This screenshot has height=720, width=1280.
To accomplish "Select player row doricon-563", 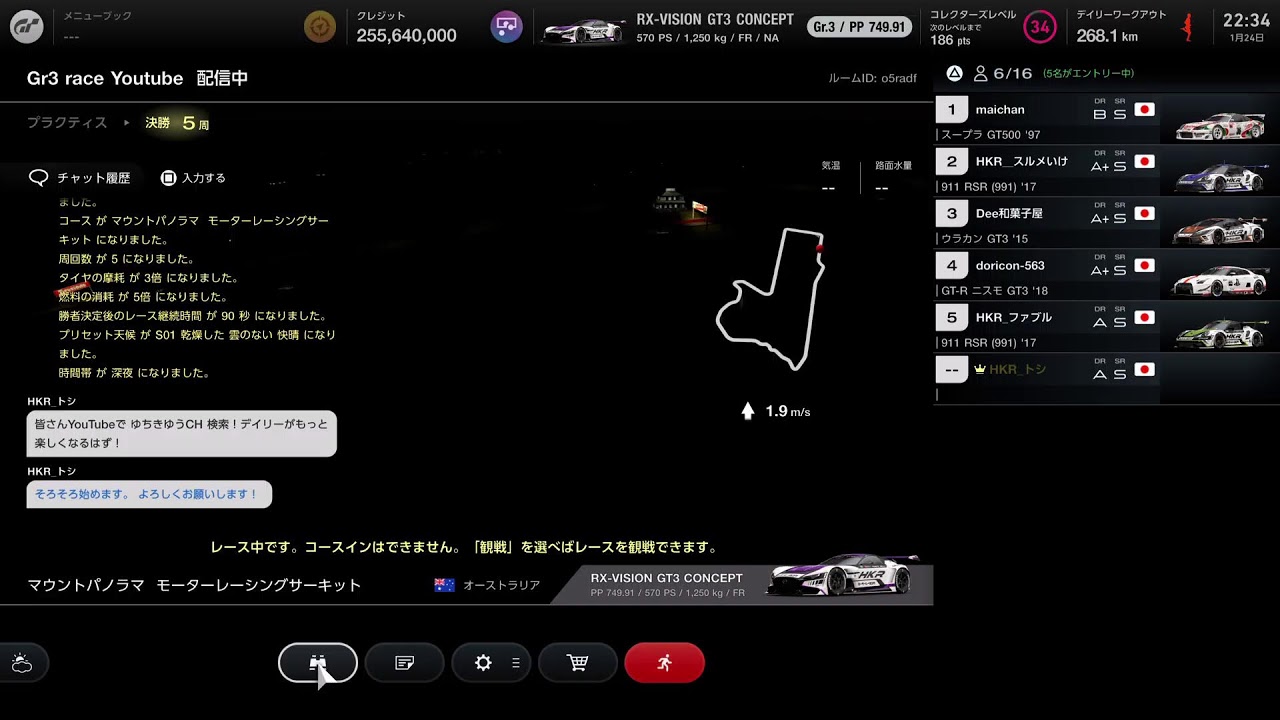I will point(1107,275).
